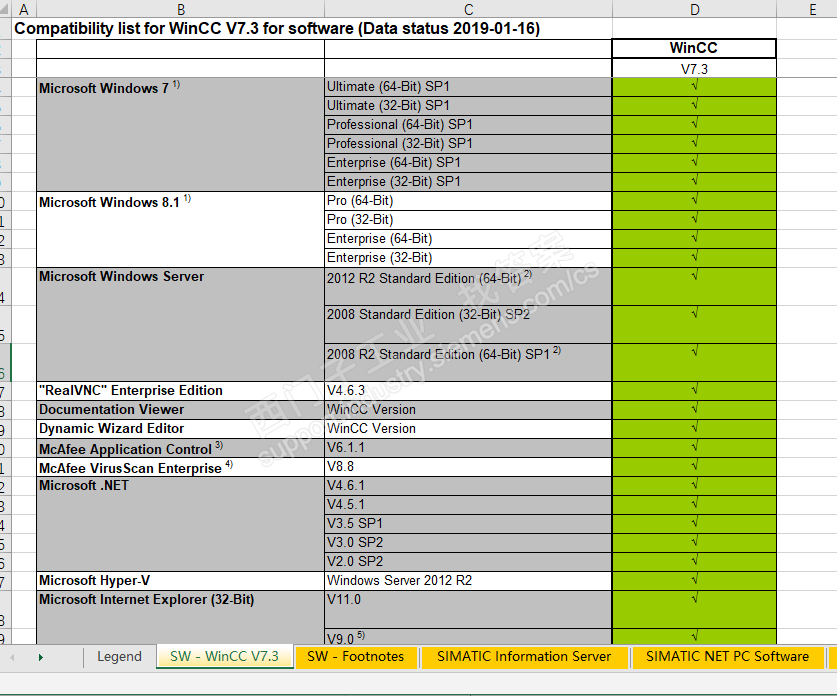The width and height of the screenshot is (837, 696).
Task: Select the Windows Server 2012 R2 cell
Action: tap(468, 581)
